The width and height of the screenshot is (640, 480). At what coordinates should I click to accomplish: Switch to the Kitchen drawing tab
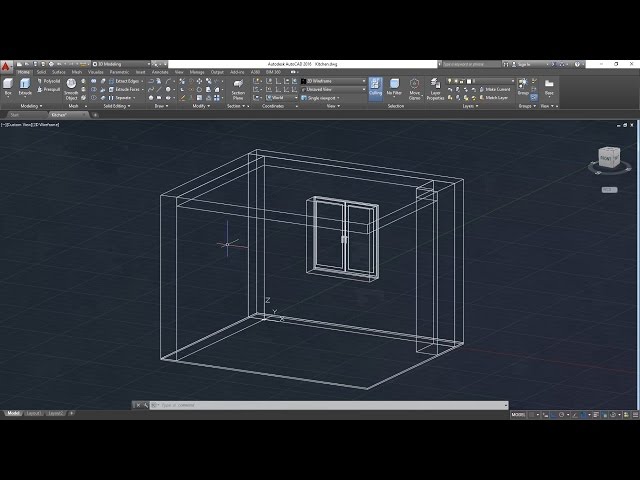pyautogui.click(x=69, y=115)
